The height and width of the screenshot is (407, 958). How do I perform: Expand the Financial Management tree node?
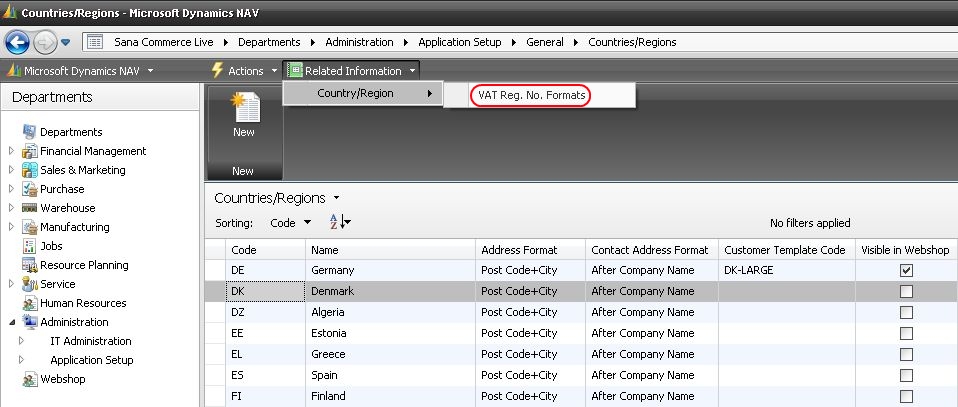point(11,150)
